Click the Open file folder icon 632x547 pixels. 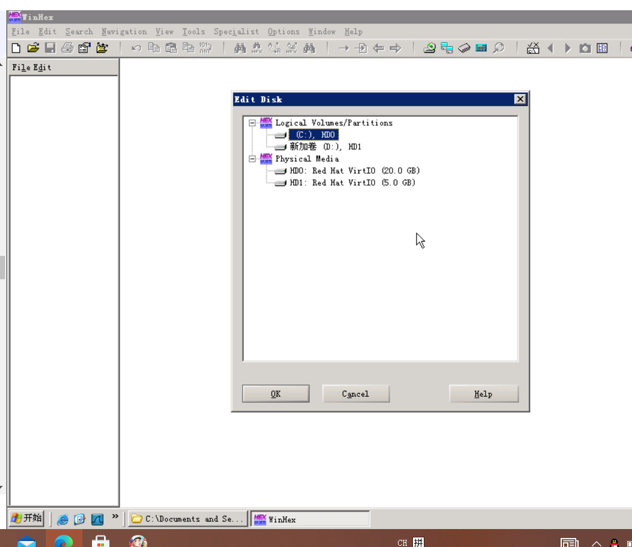33,48
